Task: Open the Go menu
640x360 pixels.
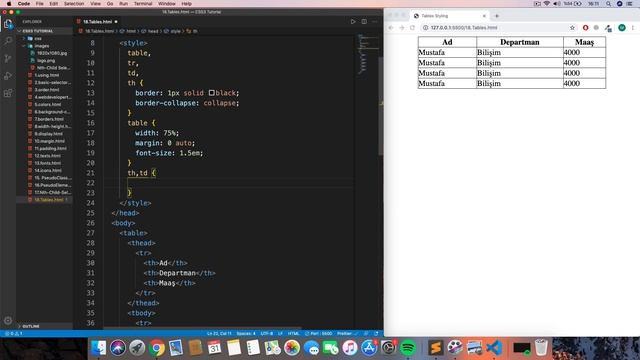Action: pyautogui.click(x=110, y=4)
